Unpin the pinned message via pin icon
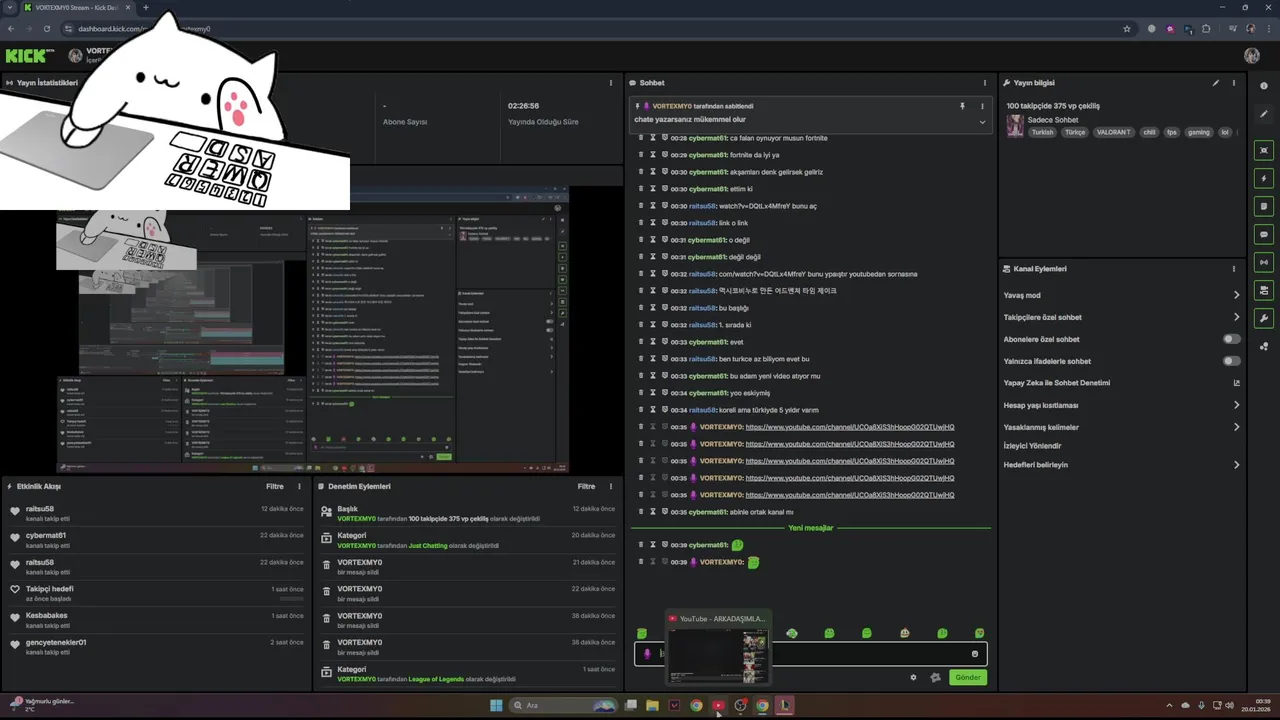This screenshot has width=1280, height=720. coord(962,106)
